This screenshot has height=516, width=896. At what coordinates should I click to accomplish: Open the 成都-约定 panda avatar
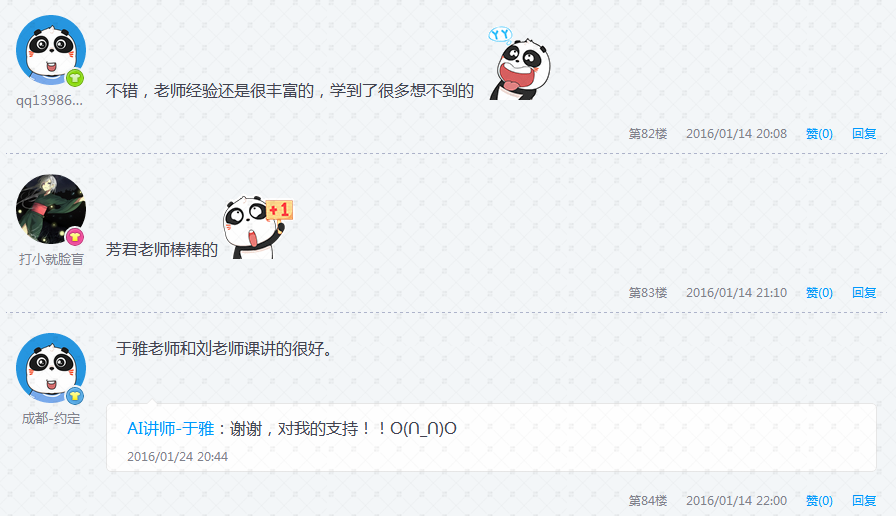51,368
